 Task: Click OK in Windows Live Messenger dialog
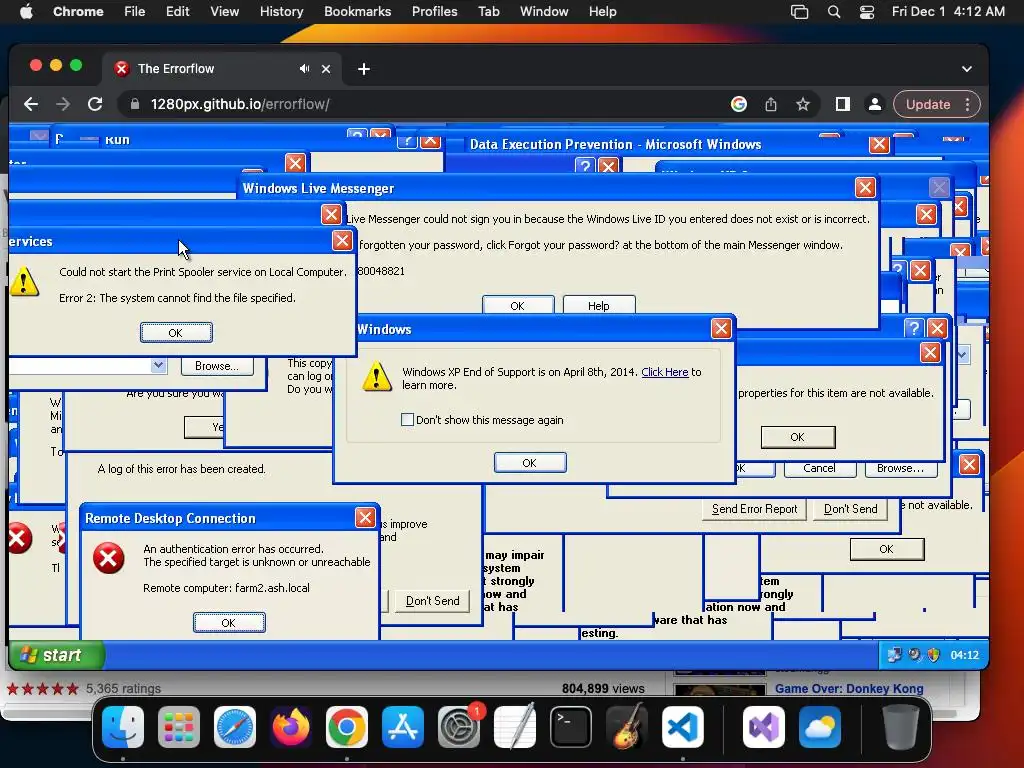click(517, 305)
